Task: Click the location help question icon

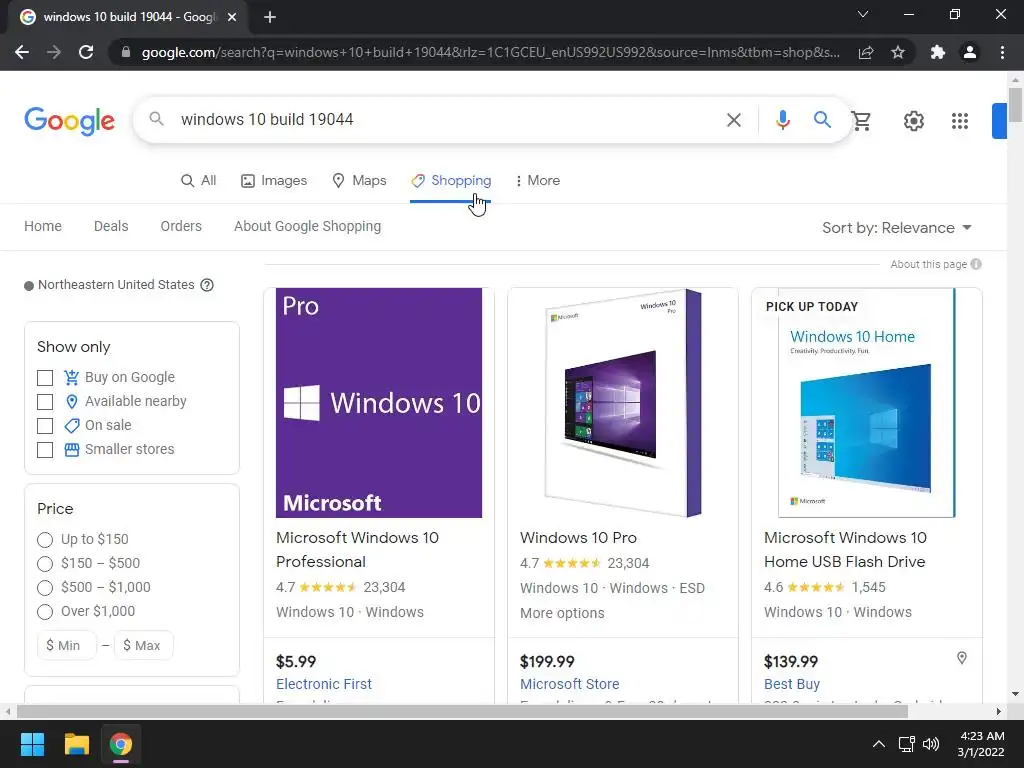Action: point(207,285)
